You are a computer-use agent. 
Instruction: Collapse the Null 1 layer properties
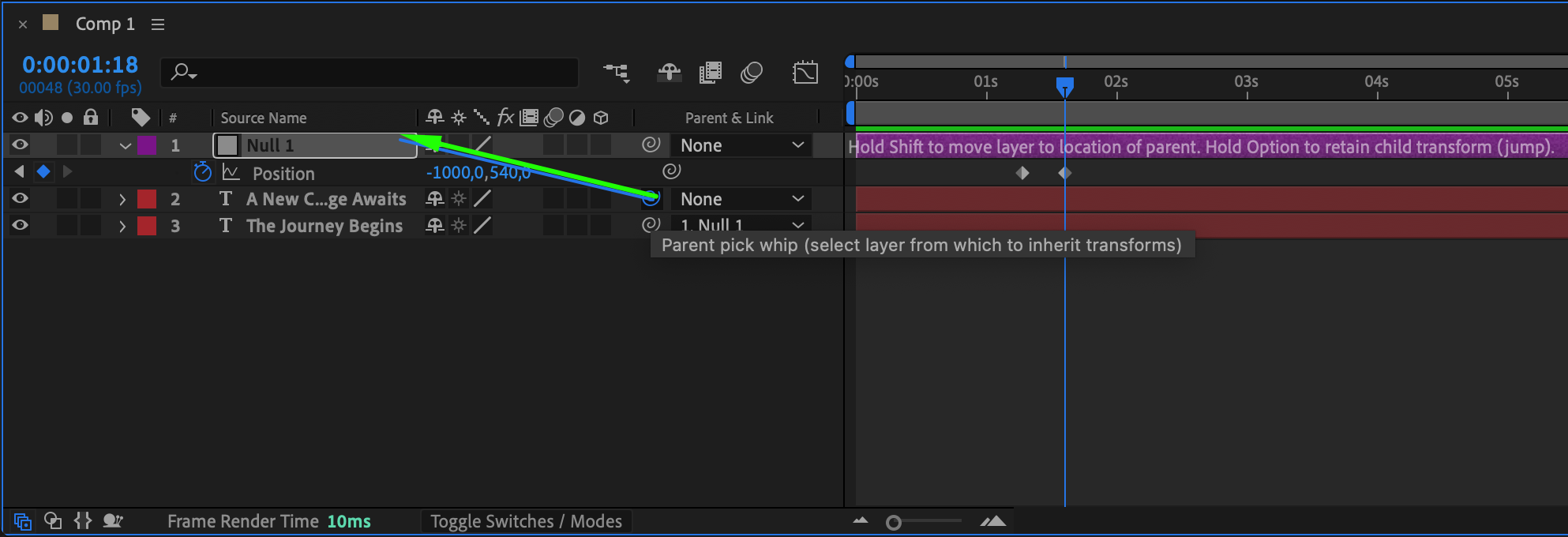(125, 145)
